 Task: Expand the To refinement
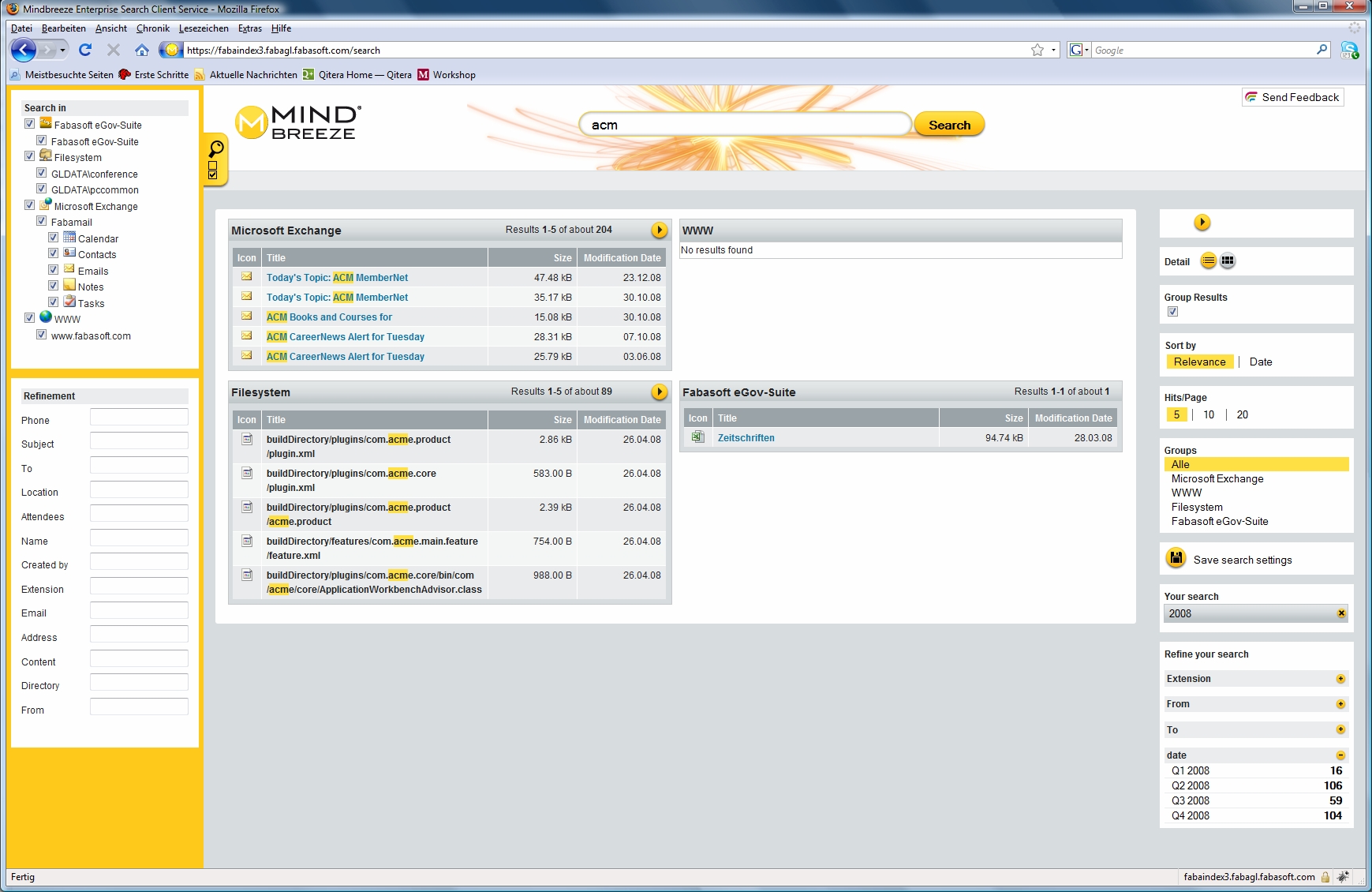point(1340,729)
